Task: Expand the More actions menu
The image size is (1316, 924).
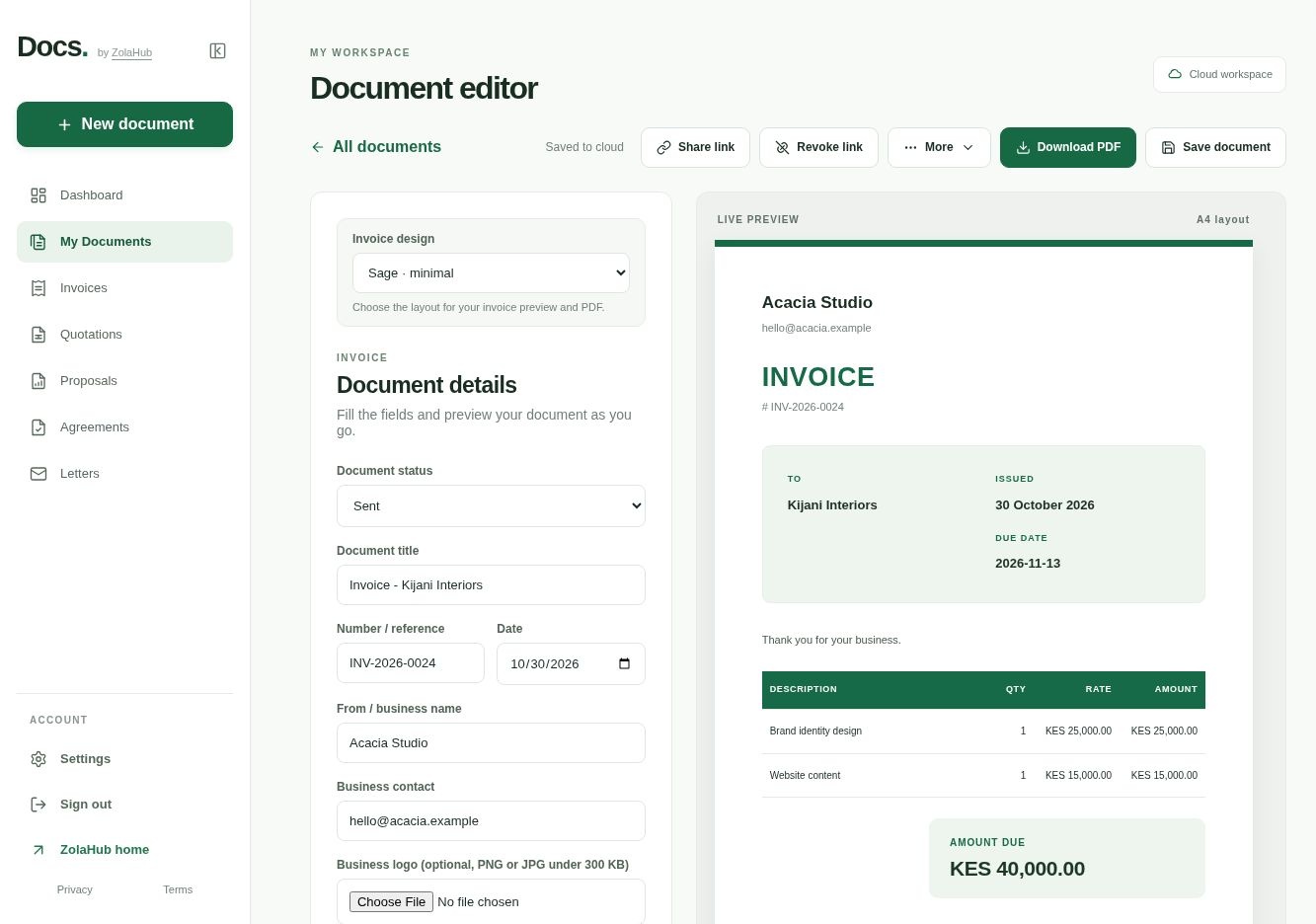Action: pos(939,147)
